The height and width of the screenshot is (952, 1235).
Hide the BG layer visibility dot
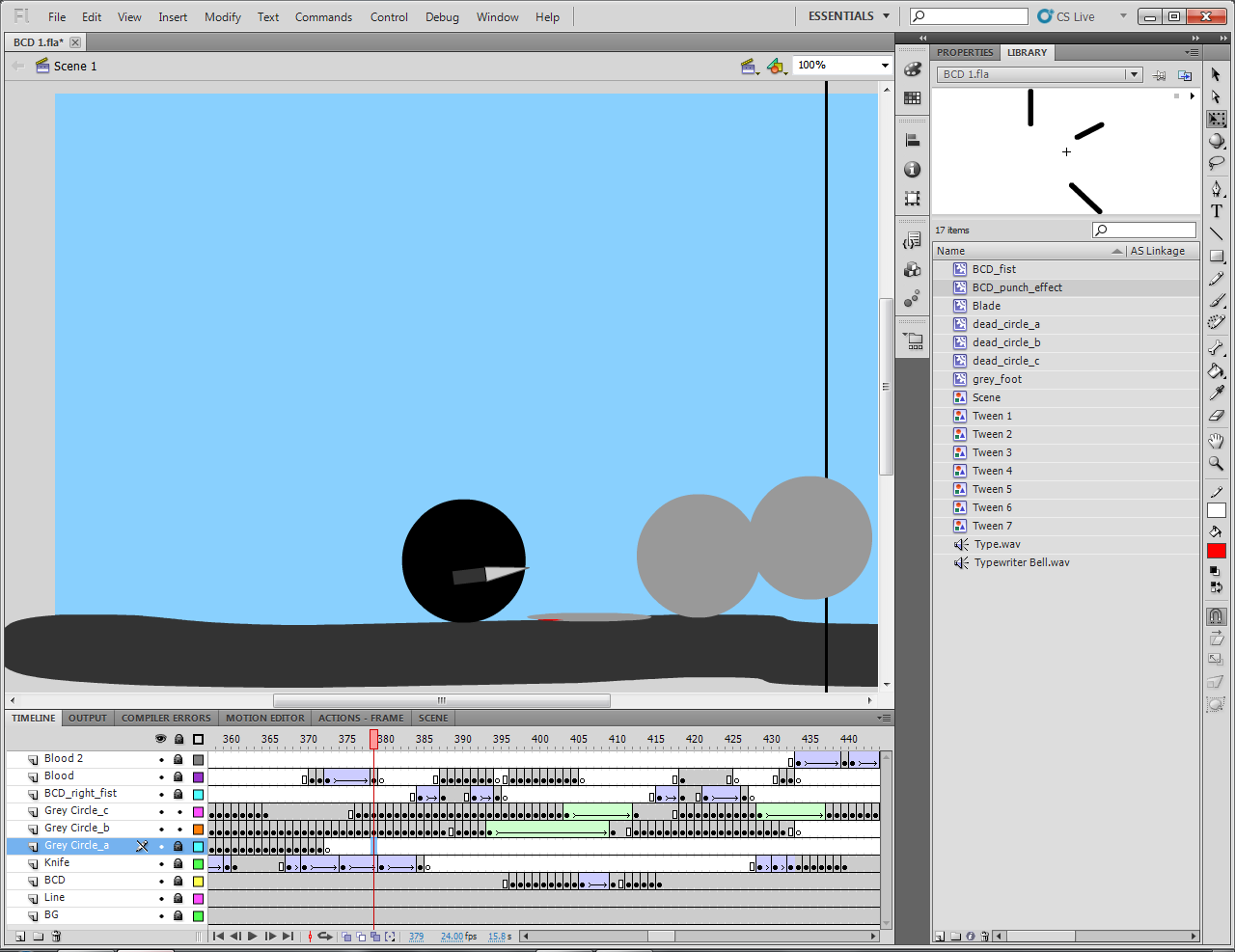[x=161, y=915]
